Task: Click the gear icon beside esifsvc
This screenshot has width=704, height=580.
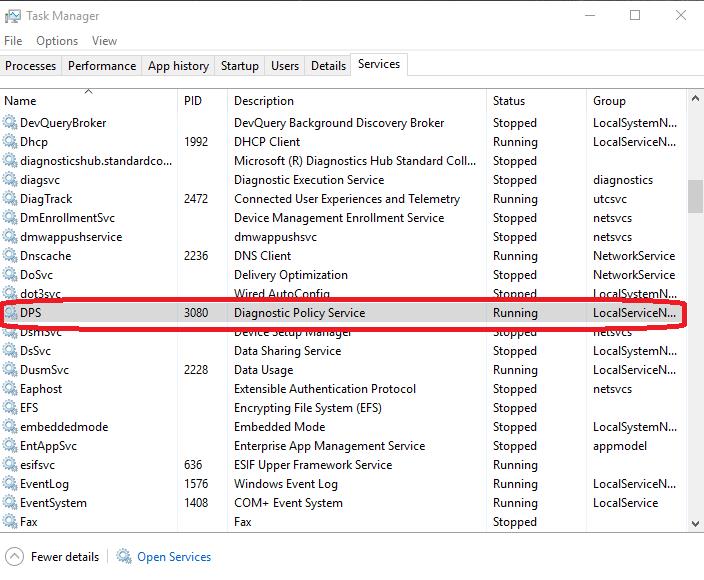Action: click(x=10, y=465)
